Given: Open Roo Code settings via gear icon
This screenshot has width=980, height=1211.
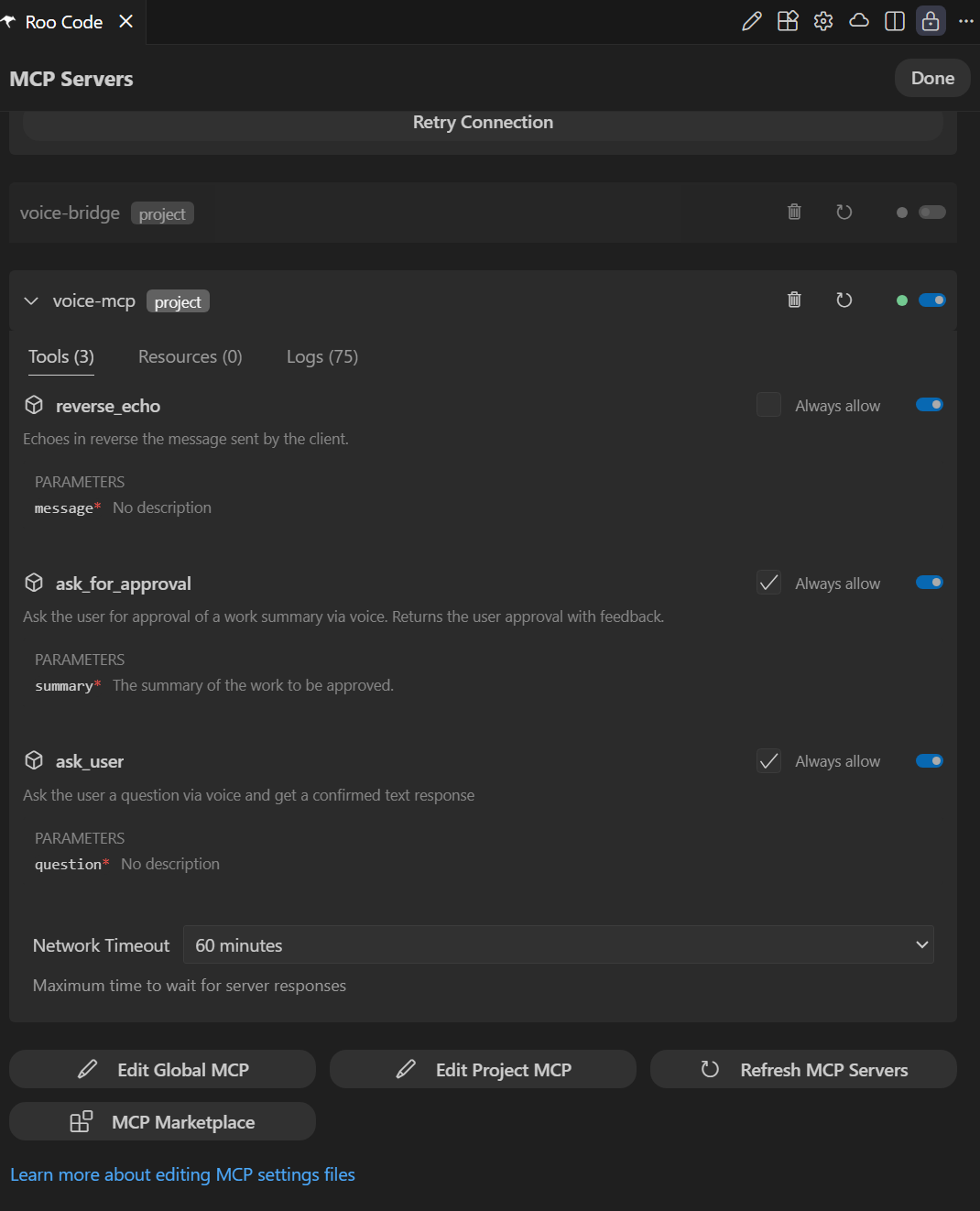Looking at the screenshot, I should pyautogui.click(x=822, y=20).
